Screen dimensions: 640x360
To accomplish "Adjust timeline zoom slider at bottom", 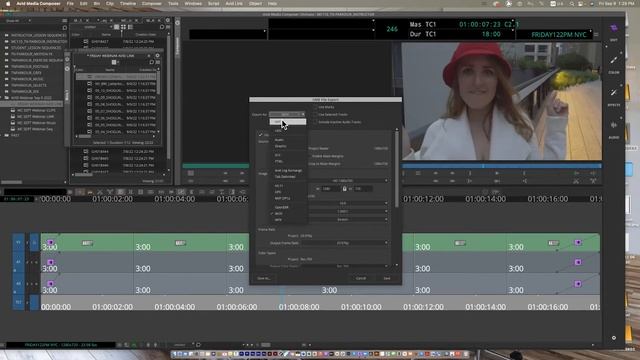I will (x=266, y=345).
